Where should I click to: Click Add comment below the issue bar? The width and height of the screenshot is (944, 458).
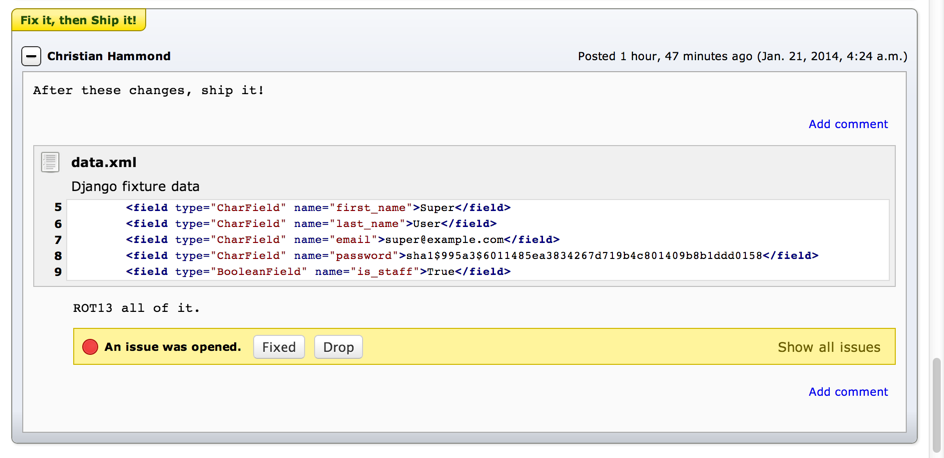847,392
